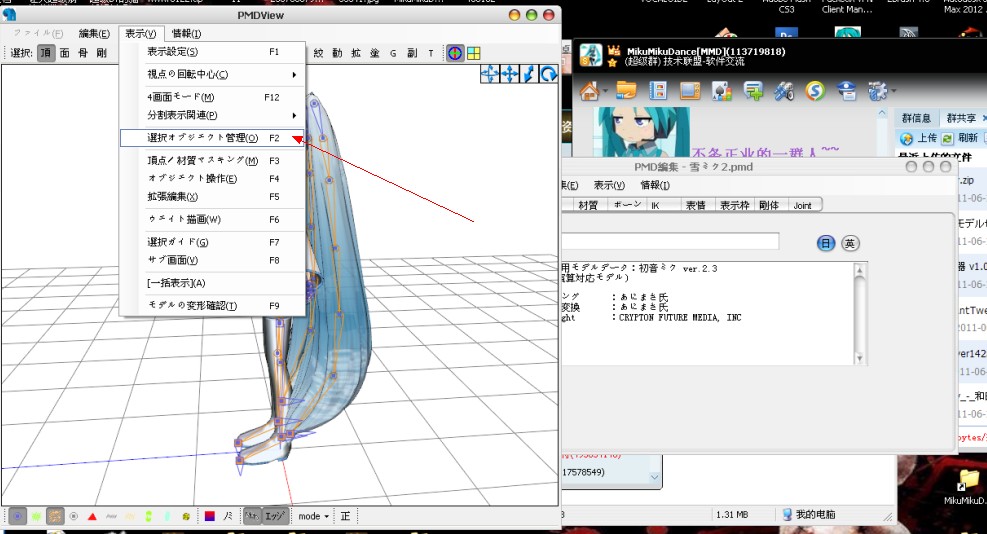Click the 副 toolbar button
Image resolution: width=987 pixels, height=534 pixels.
412,54
